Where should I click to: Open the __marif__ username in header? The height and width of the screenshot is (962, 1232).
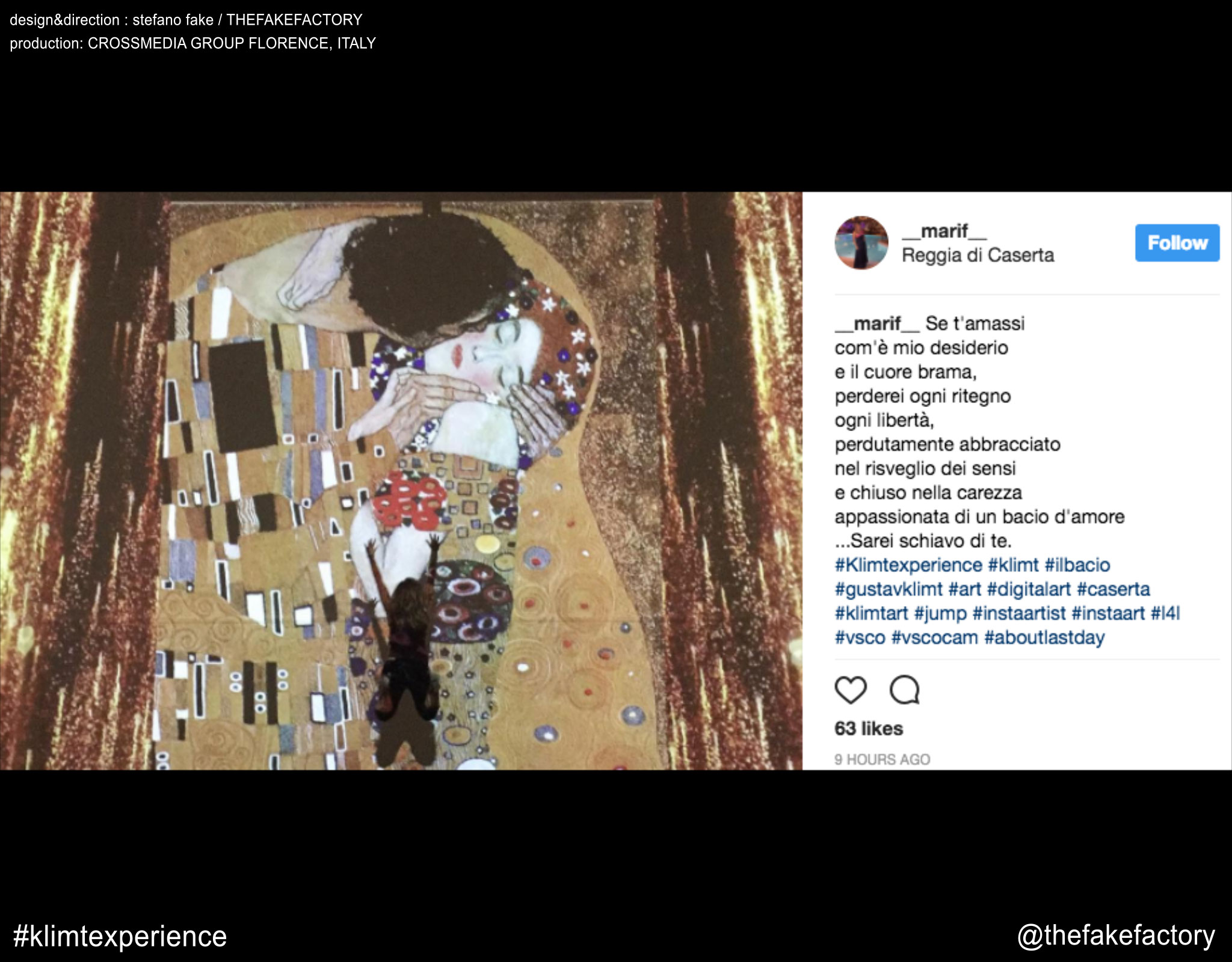pos(944,231)
